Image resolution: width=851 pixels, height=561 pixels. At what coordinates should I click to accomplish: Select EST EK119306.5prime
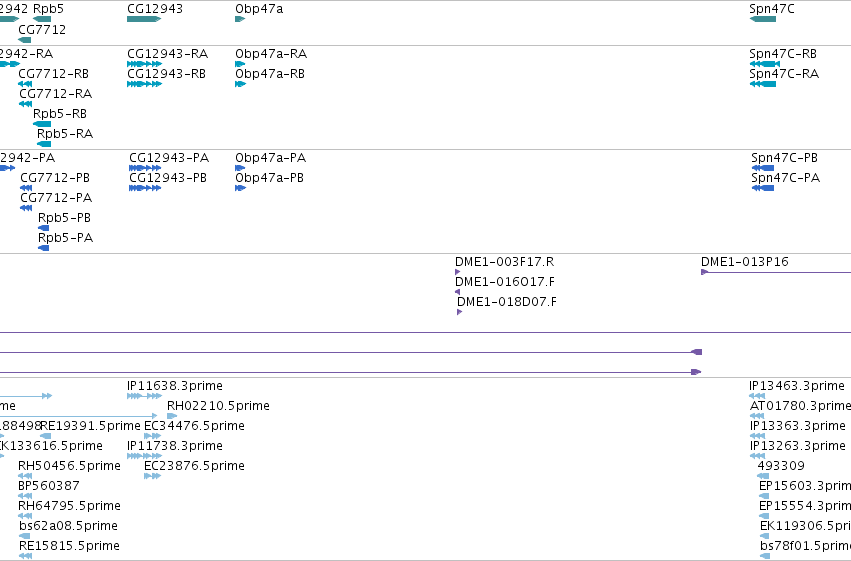765,537
